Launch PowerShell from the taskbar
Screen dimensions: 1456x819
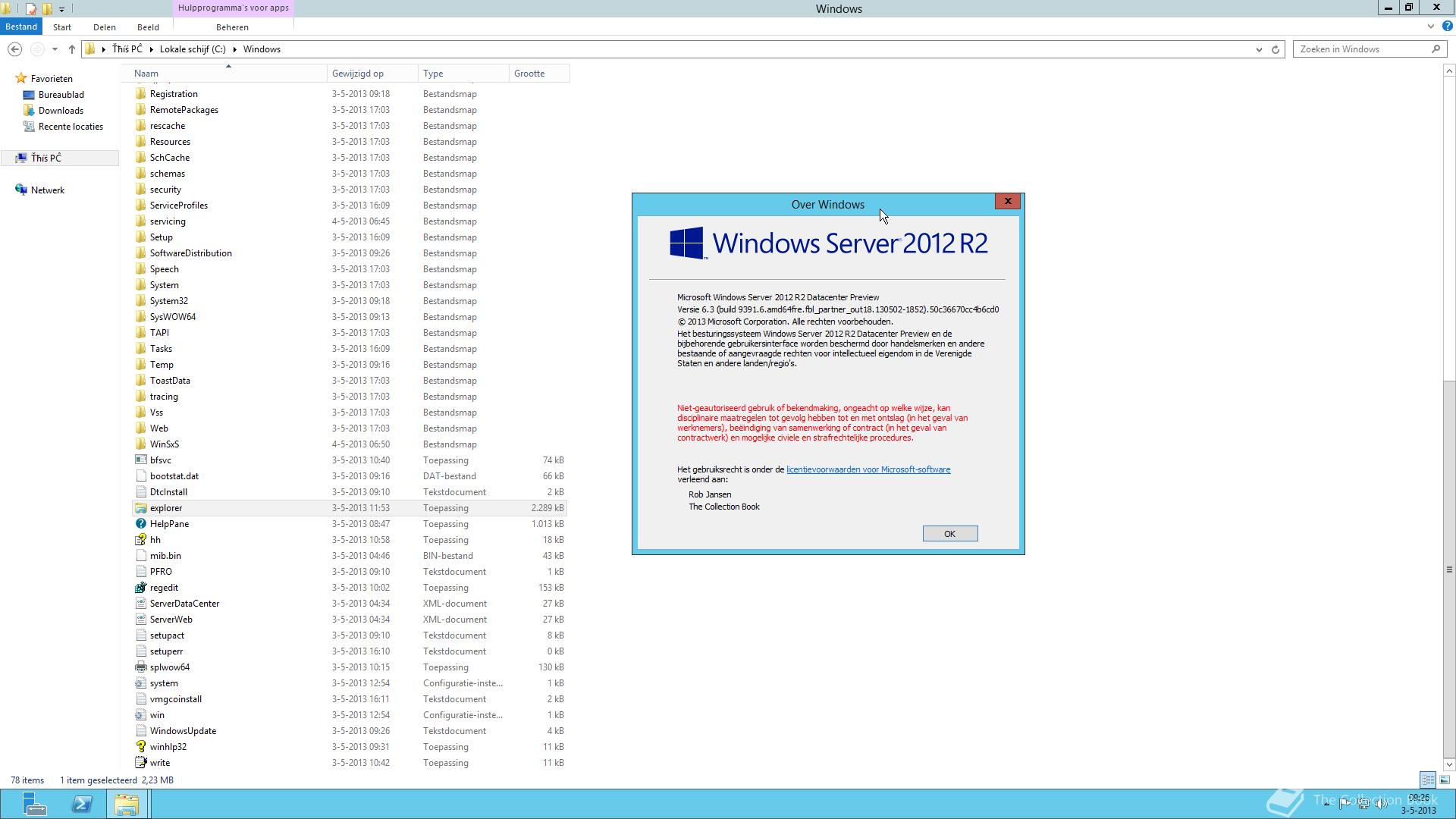(82, 804)
